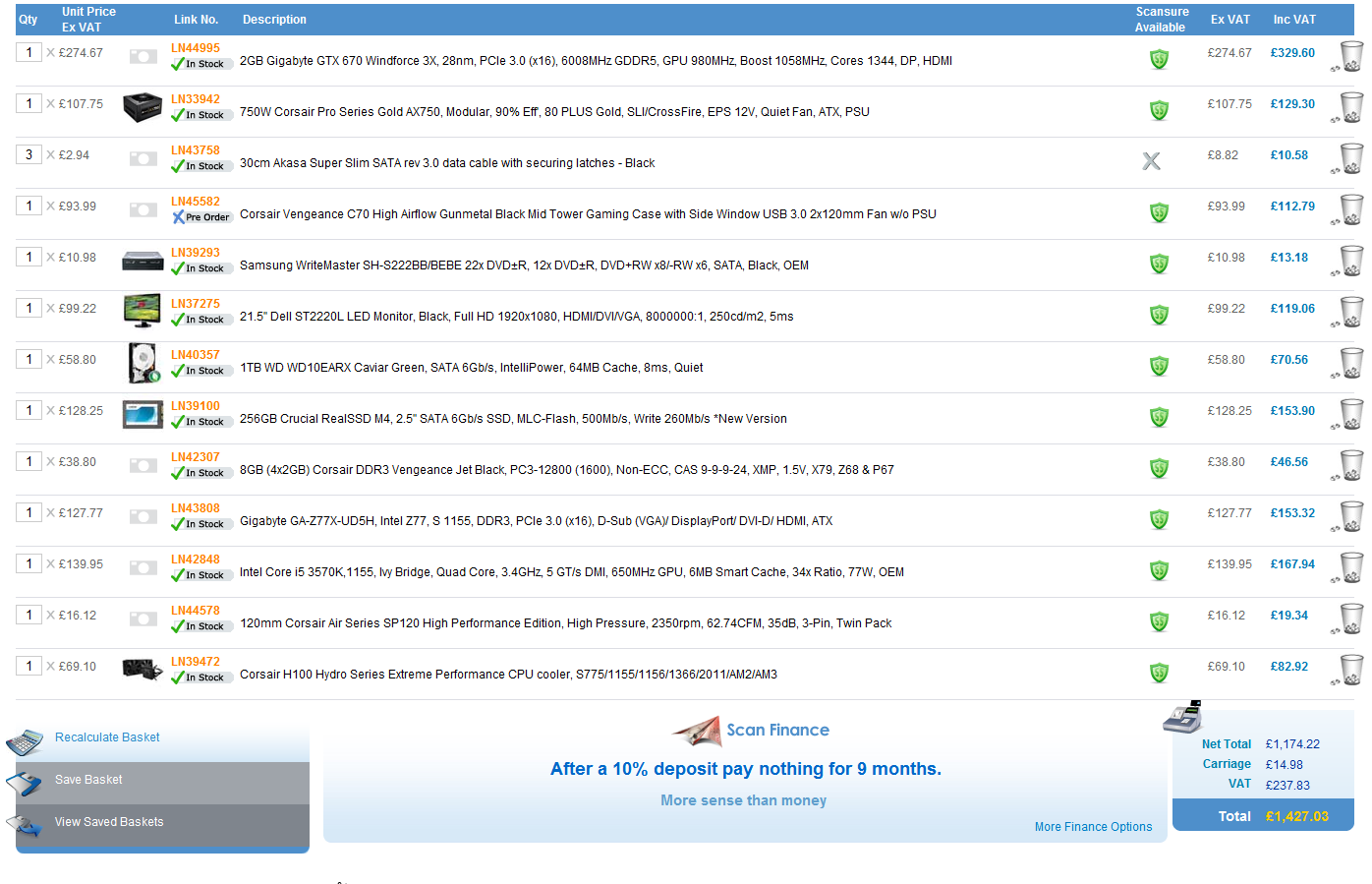Viewport: 1372px width, 884px height.
Task: Click the Scan Finance paper plane logo
Action: [697, 732]
